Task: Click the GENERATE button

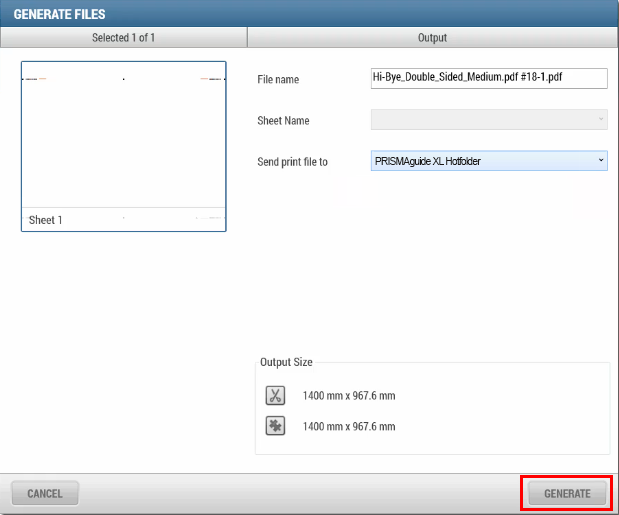Action: pos(567,493)
